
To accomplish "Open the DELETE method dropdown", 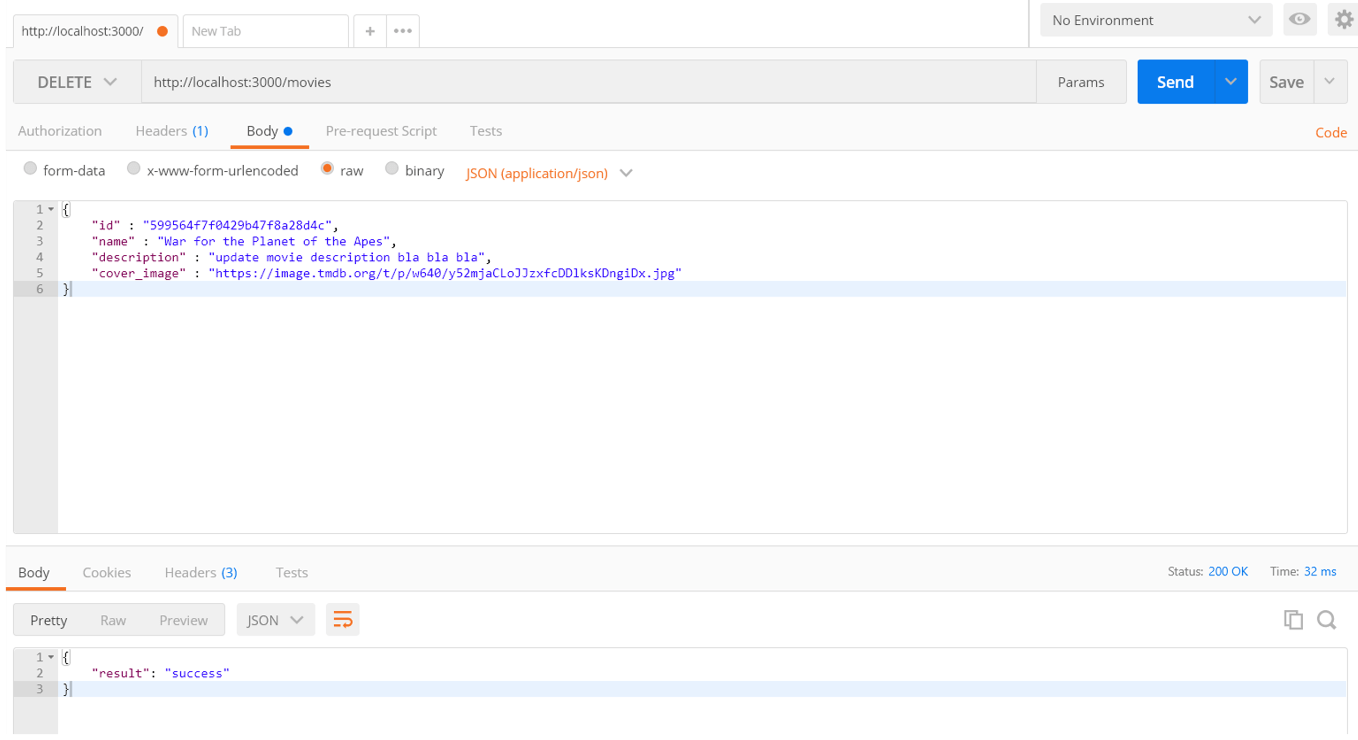I will (77, 82).
